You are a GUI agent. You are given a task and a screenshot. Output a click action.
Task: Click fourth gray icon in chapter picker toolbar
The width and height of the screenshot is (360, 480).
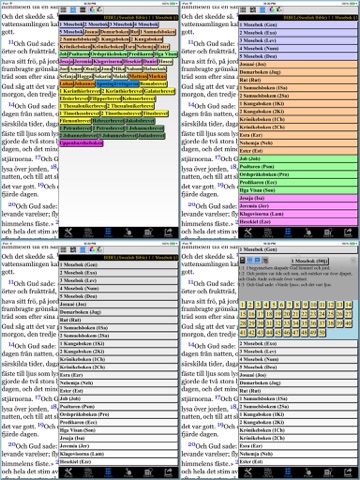pyautogui.click(x=265, y=260)
